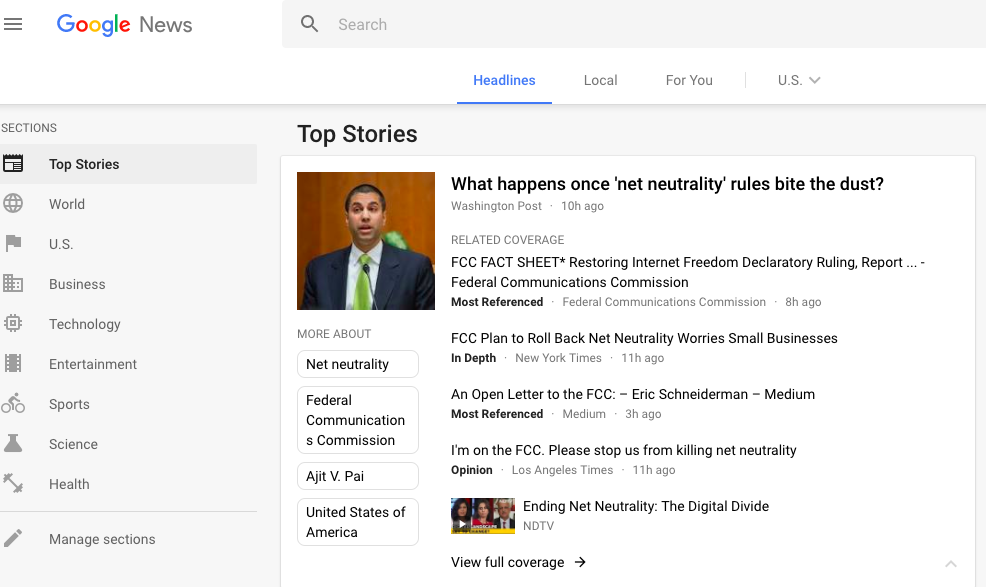Open the Ajit Pai story photo
The image size is (986, 587).
(x=366, y=241)
